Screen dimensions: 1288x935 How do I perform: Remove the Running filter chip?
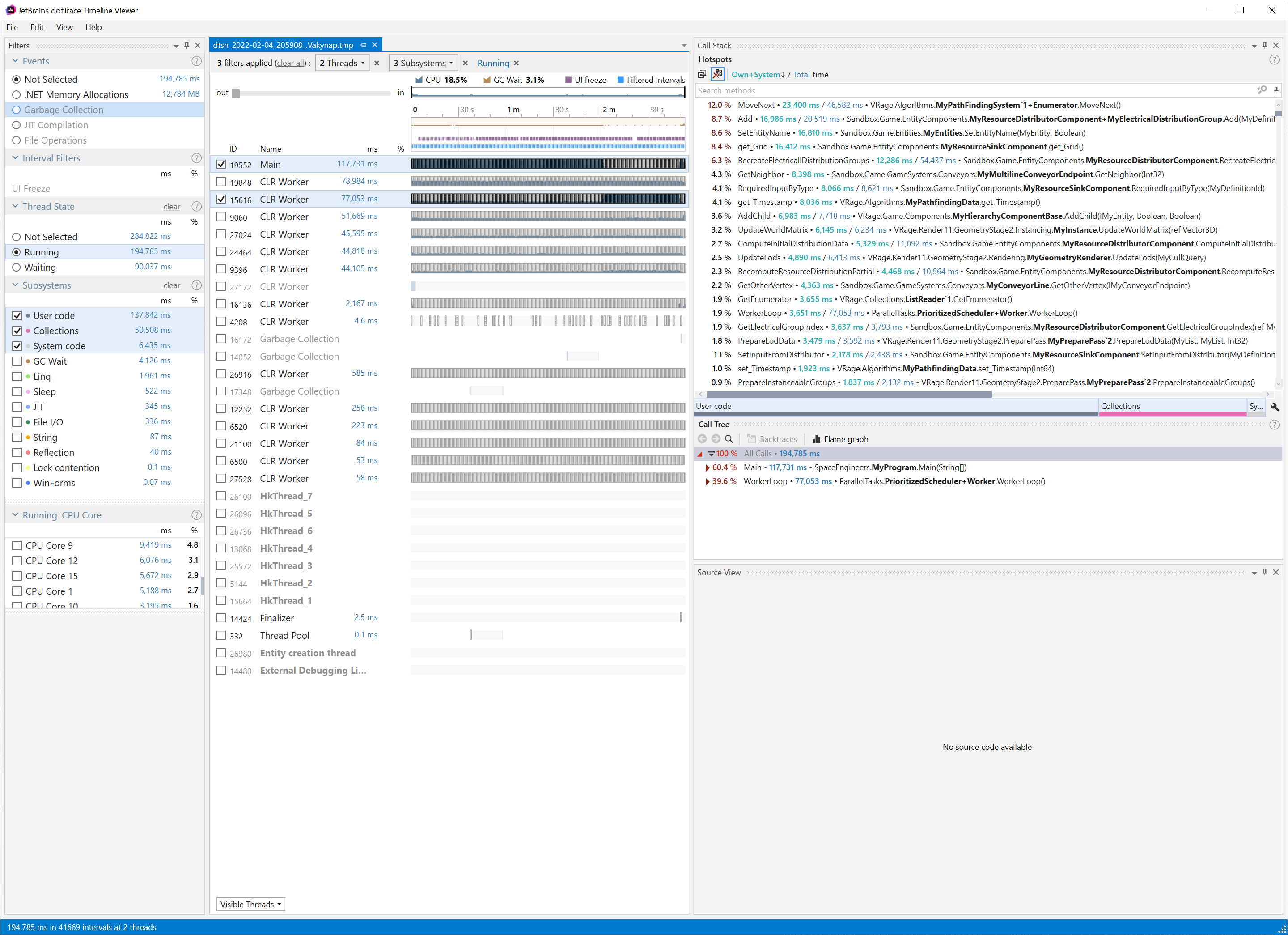pos(516,63)
